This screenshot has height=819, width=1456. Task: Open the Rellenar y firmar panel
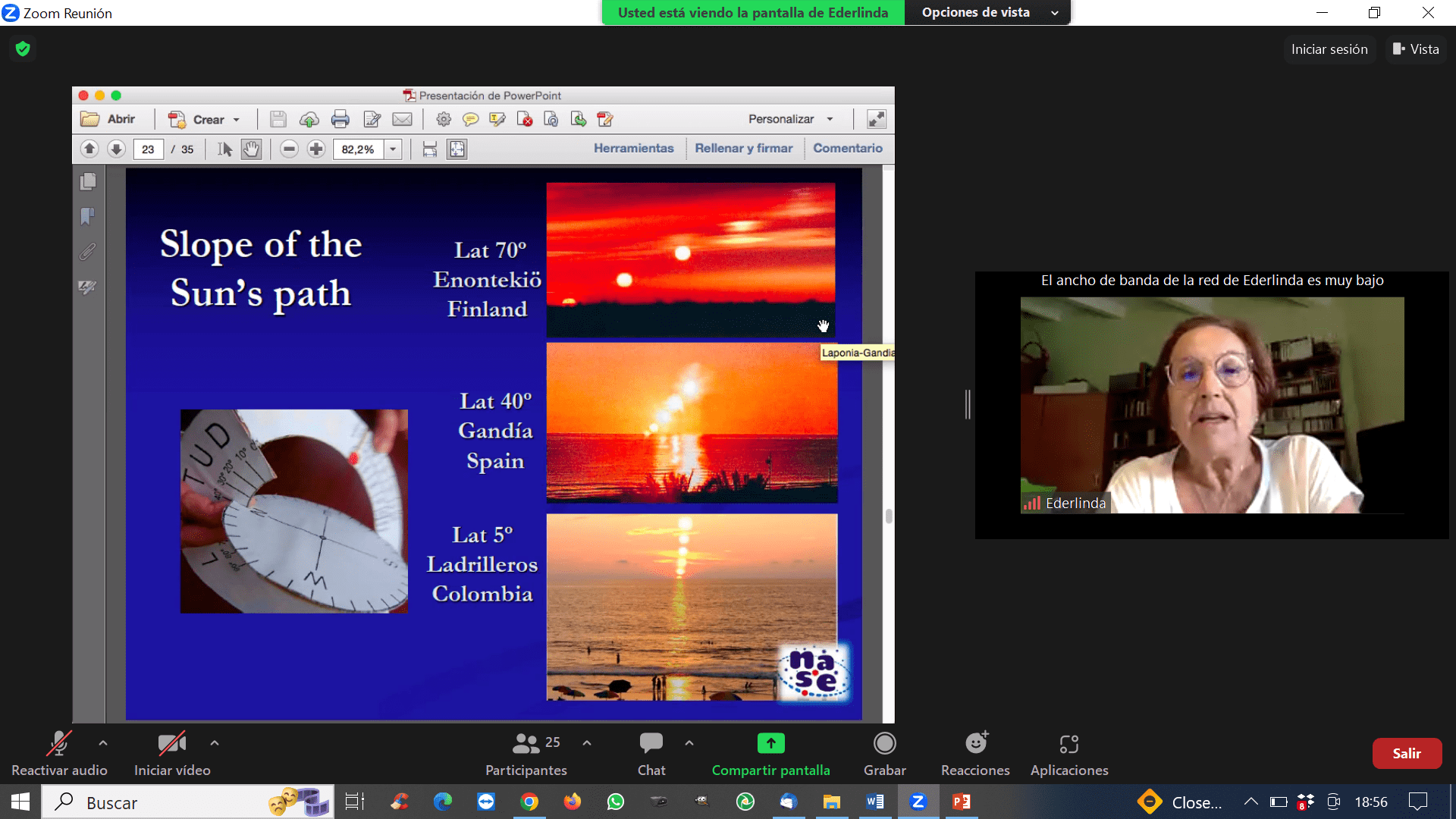pos(743,149)
